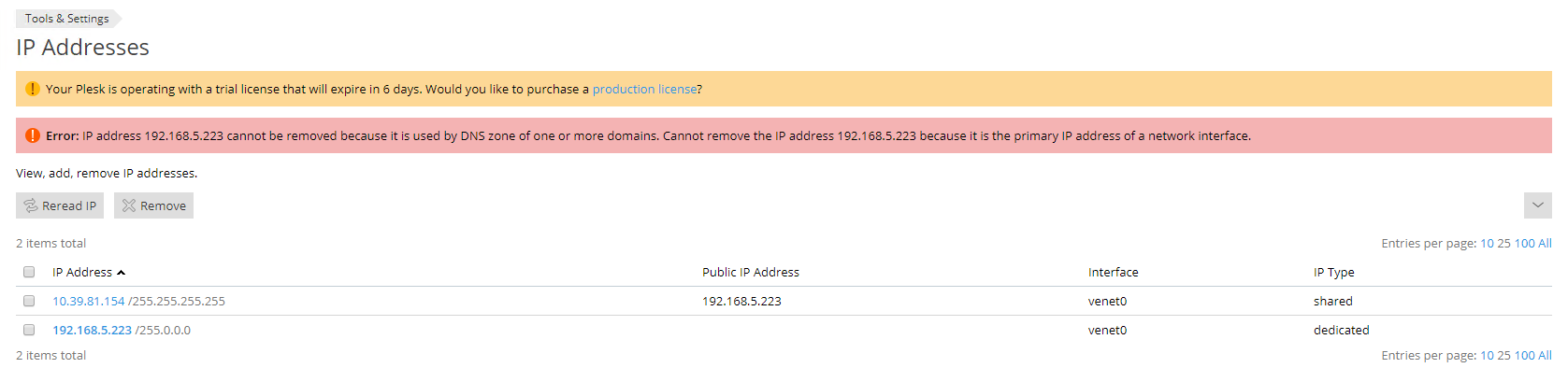Show 100 entries at bottom pager
This screenshot has height=382, width=1568.
1524,356
